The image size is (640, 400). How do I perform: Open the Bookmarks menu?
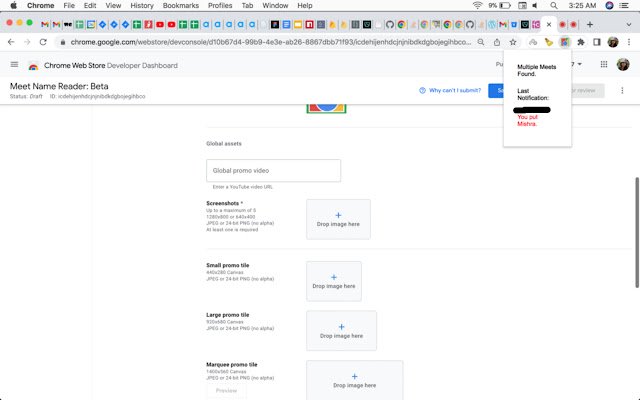click(x=181, y=6)
